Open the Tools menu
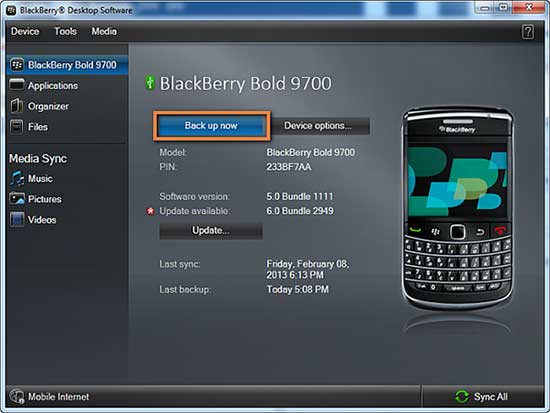 (x=65, y=32)
